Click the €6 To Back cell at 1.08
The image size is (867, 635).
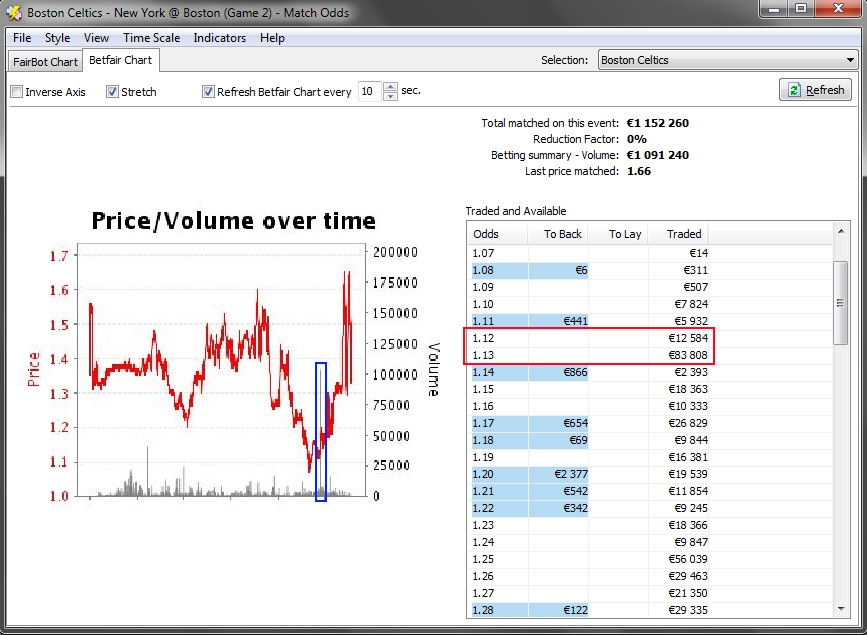click(x=558, y=270)
